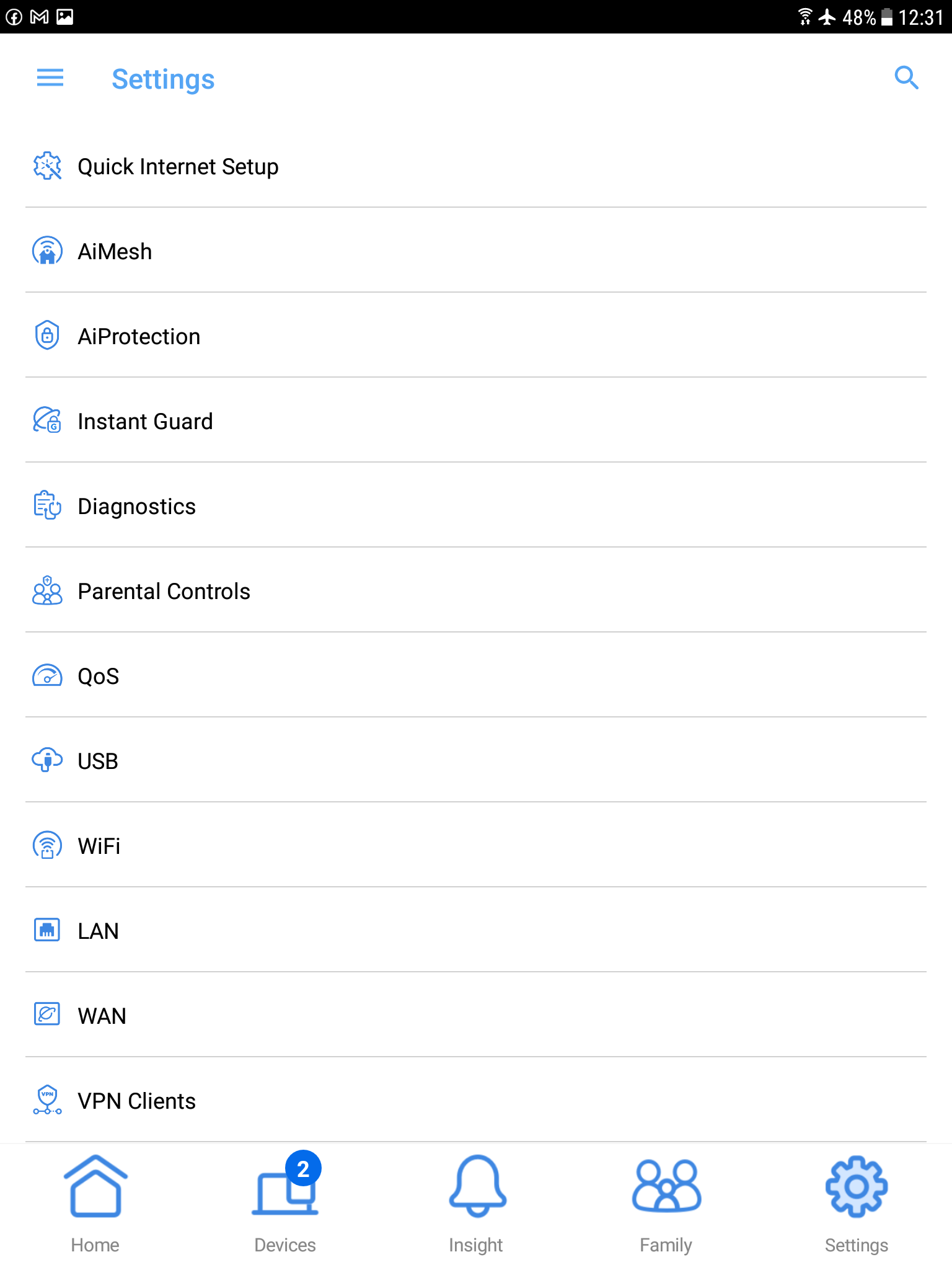Tap the Instant Guard icon
Viewport: 952px width, 1270px height.
(47, 421)
